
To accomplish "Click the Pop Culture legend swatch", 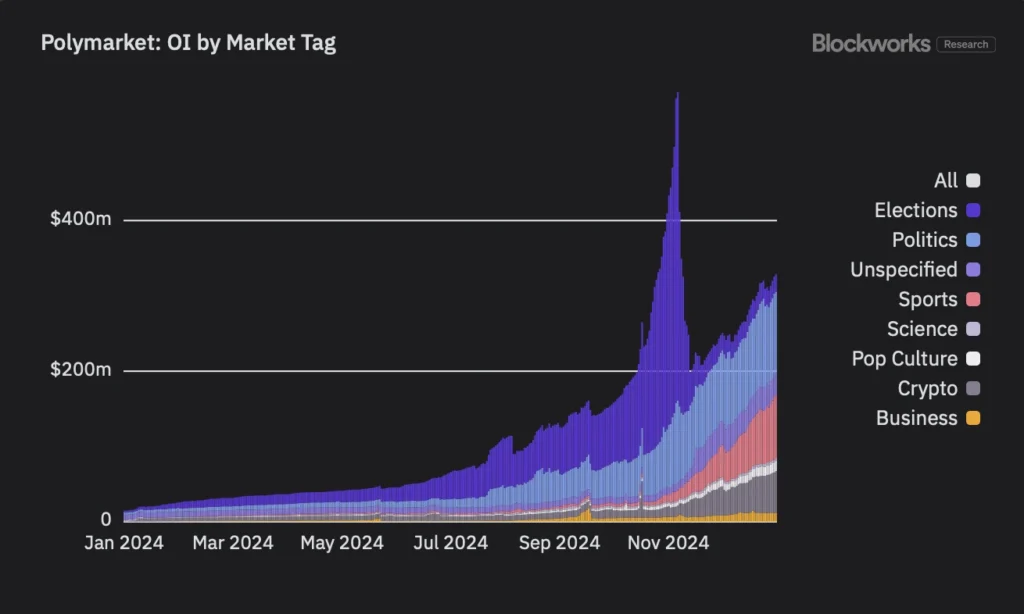I will pyautogui.click(x=973, y=359).
